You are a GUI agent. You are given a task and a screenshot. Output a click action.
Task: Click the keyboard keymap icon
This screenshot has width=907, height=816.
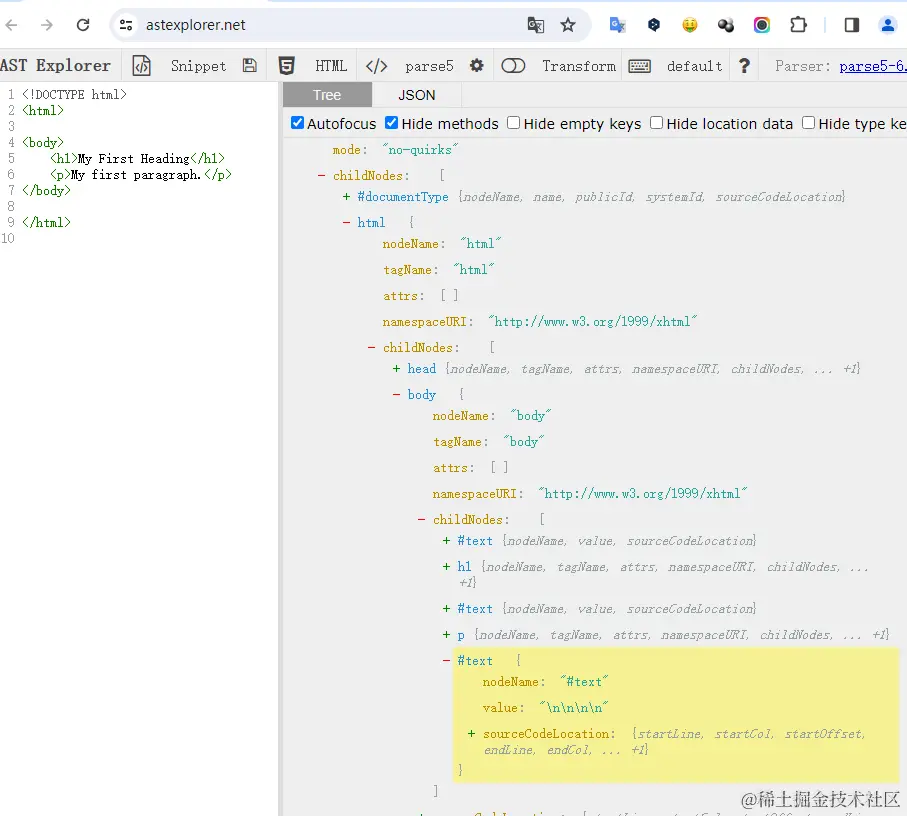(639, 66)
